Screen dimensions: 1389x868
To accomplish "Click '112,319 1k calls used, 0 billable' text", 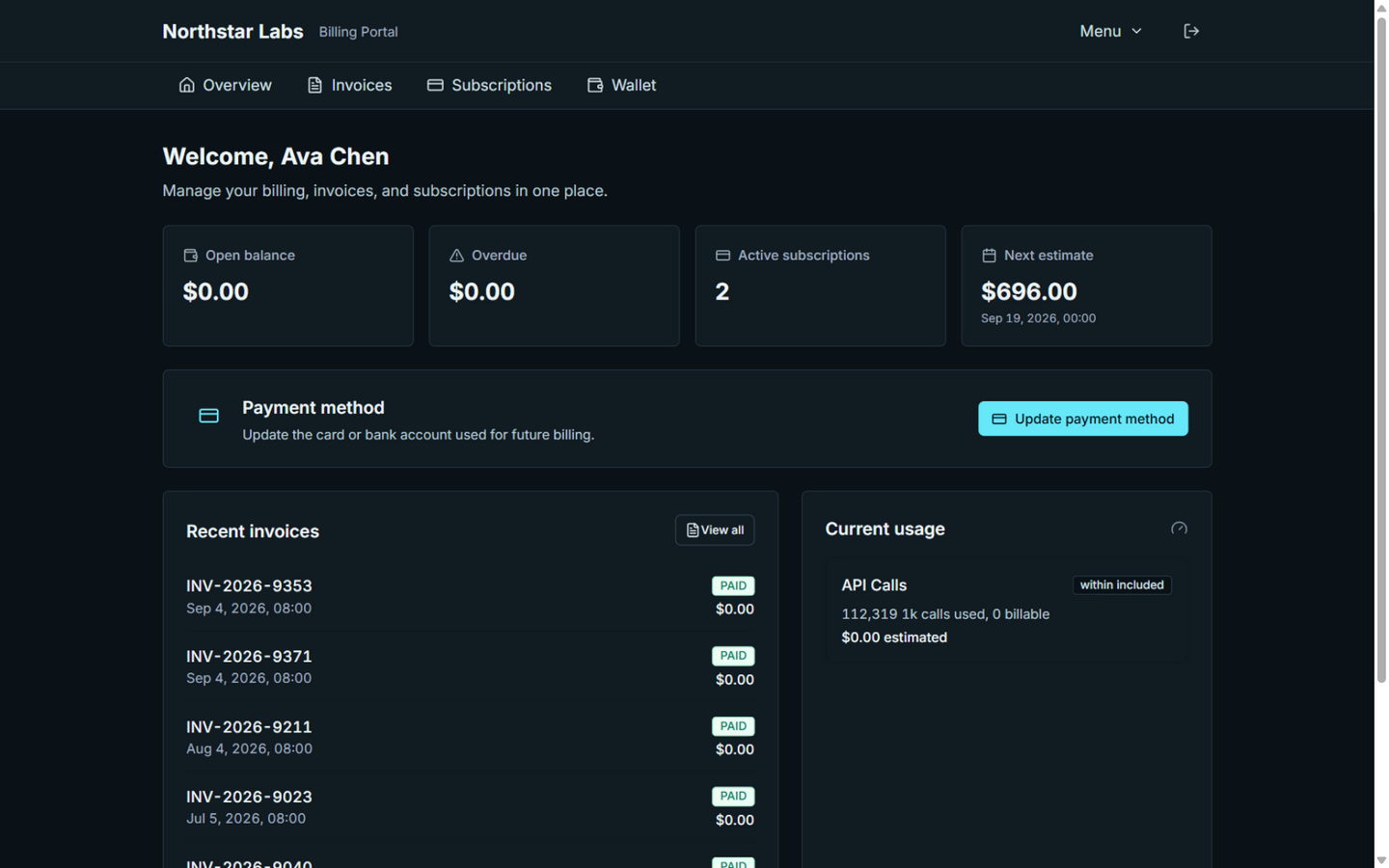I will pyautogui.click(x=945, y=614).
